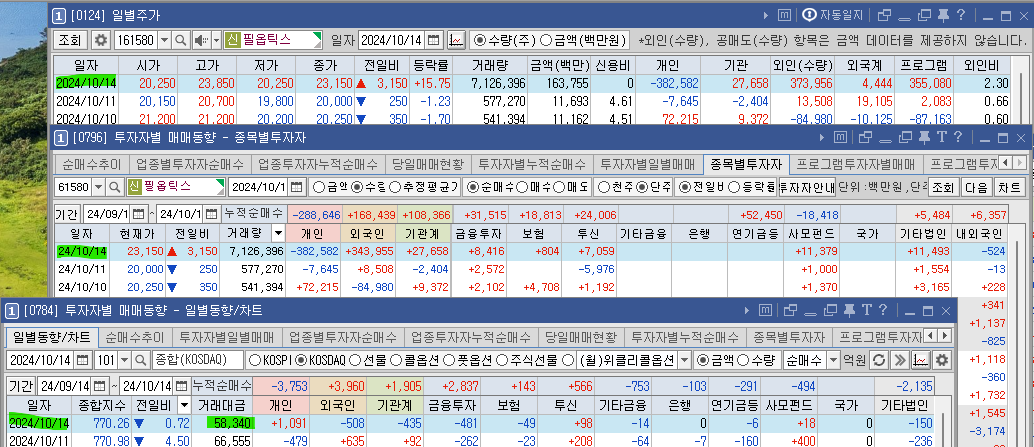Select 수량(주) radio in 일별주가
Viewport: 1034px width, 447px height.
(x=479, y=40)
